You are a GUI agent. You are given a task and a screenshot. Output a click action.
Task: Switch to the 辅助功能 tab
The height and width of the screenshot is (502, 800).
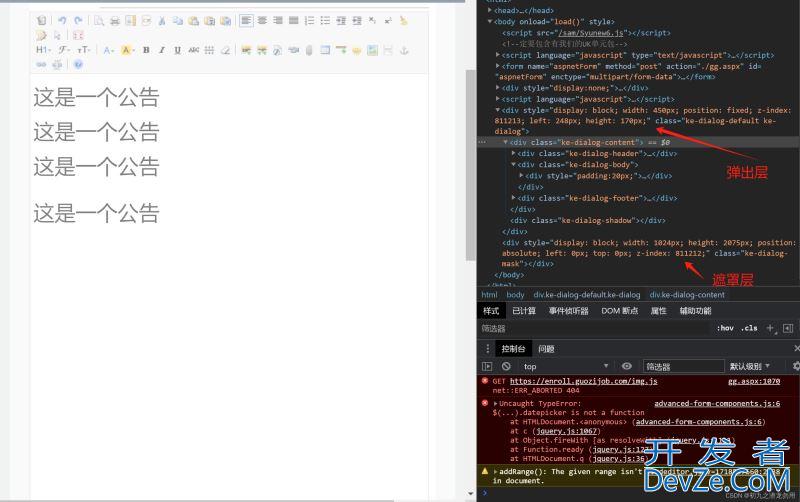[x=695, y=311]
